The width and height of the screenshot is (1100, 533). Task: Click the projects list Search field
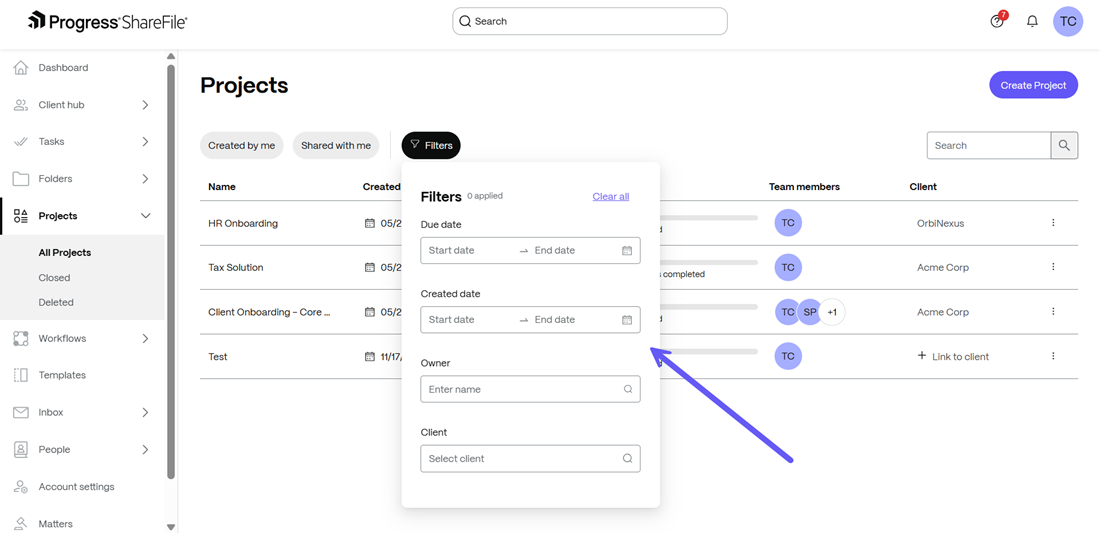tap(988, 145)
